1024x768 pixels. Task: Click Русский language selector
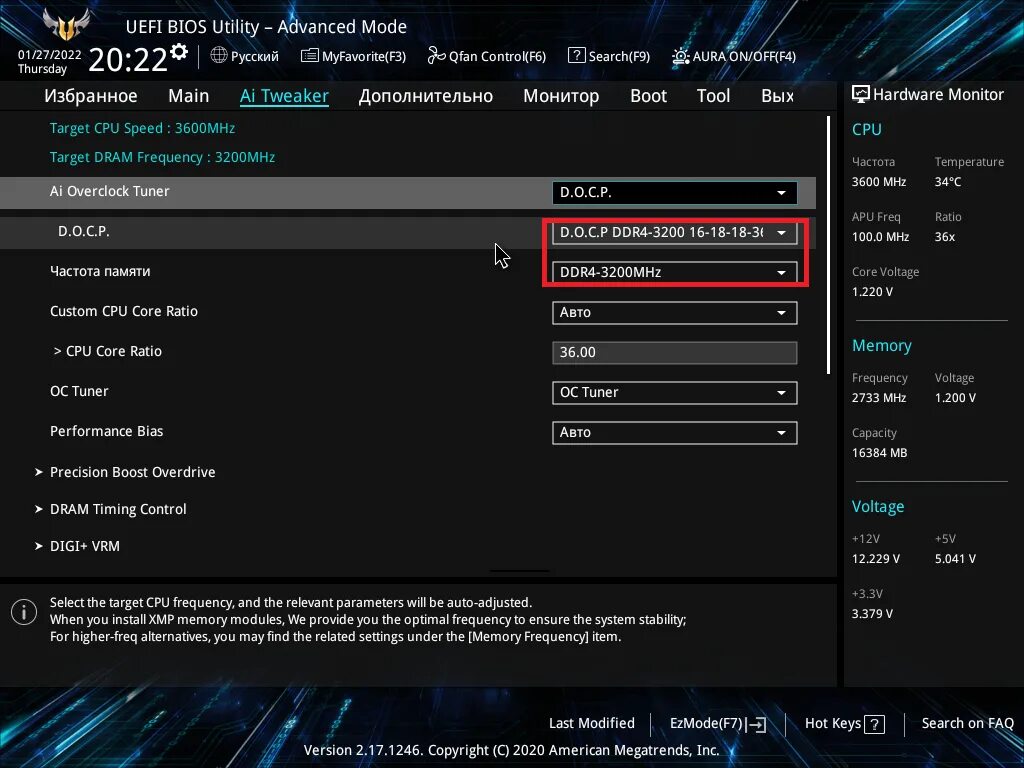pos(255,56)
